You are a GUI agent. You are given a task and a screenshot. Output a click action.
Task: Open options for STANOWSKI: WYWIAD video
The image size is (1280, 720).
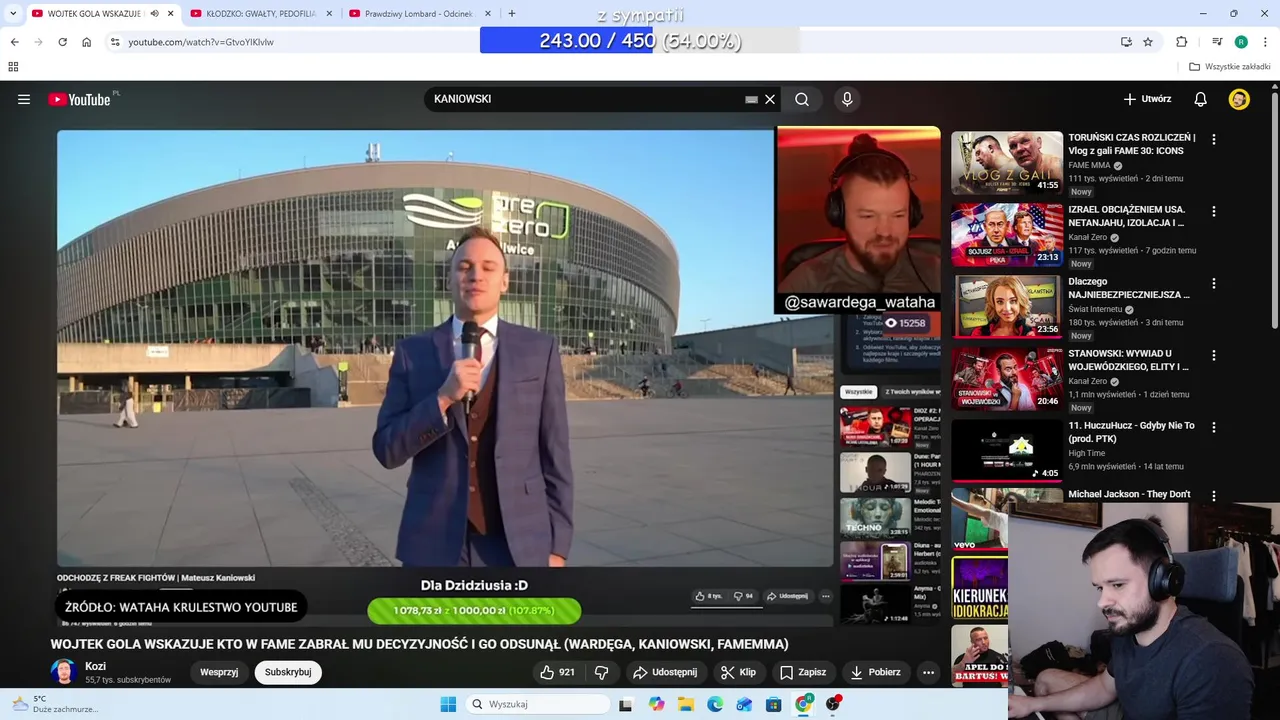click(x=1214, y=356)
